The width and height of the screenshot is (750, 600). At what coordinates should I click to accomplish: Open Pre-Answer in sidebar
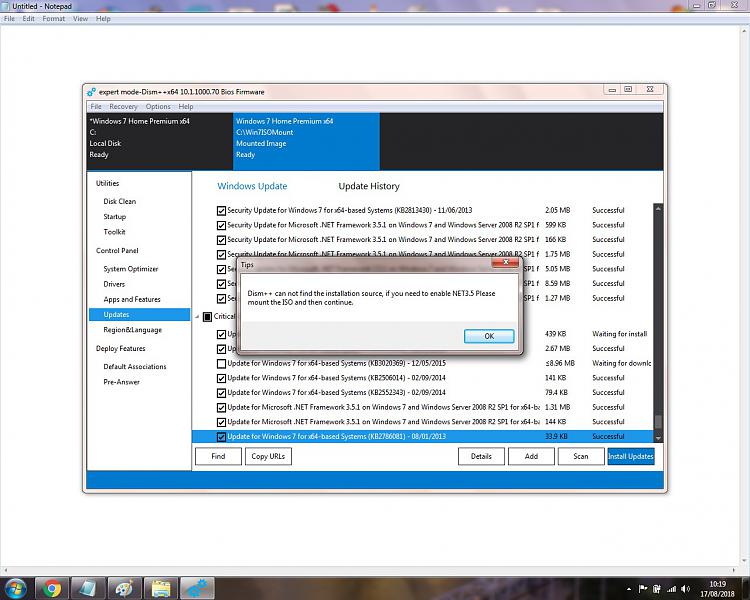[x=121, y=382]
